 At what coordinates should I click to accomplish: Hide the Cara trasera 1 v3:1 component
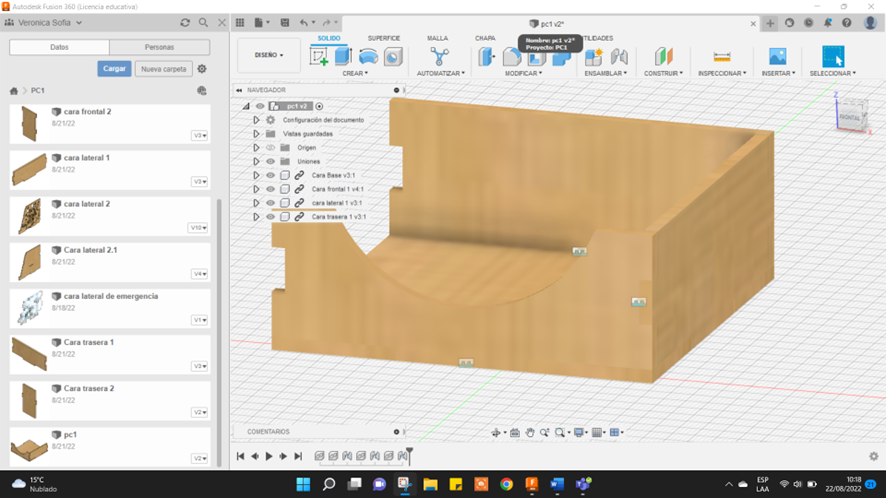click(x=271, y=216)
